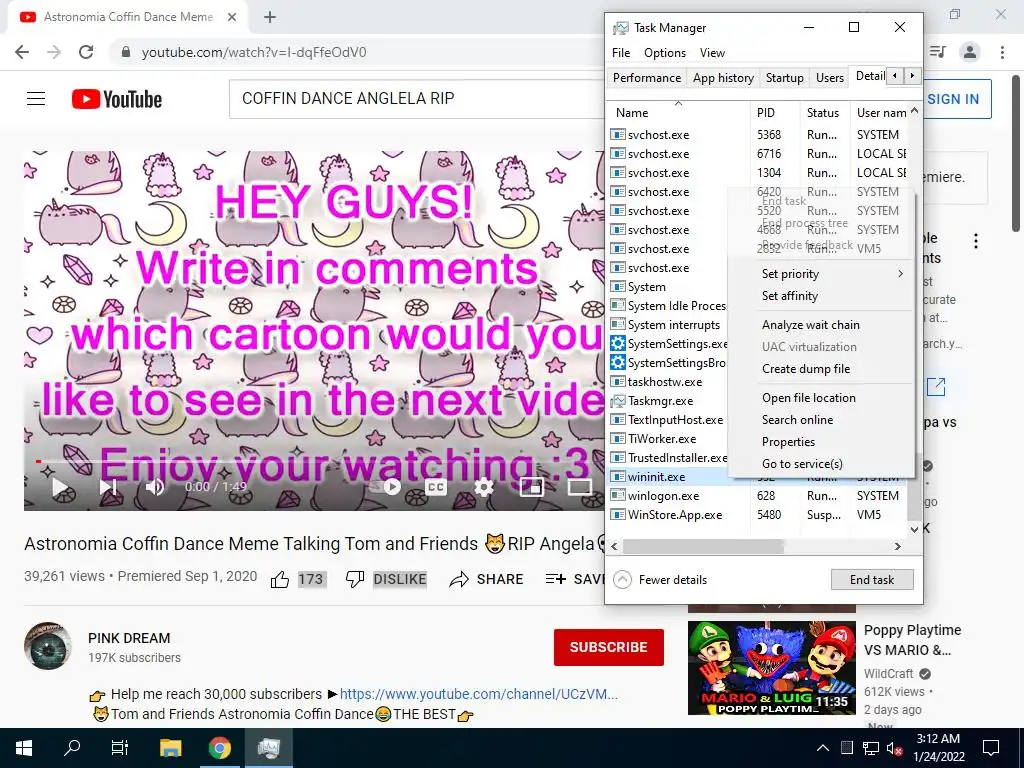Image resolution: width=1024 pixels, height=768 pixels.
Task: Open Chrome profile avatar icon
Action: [970, 52]
